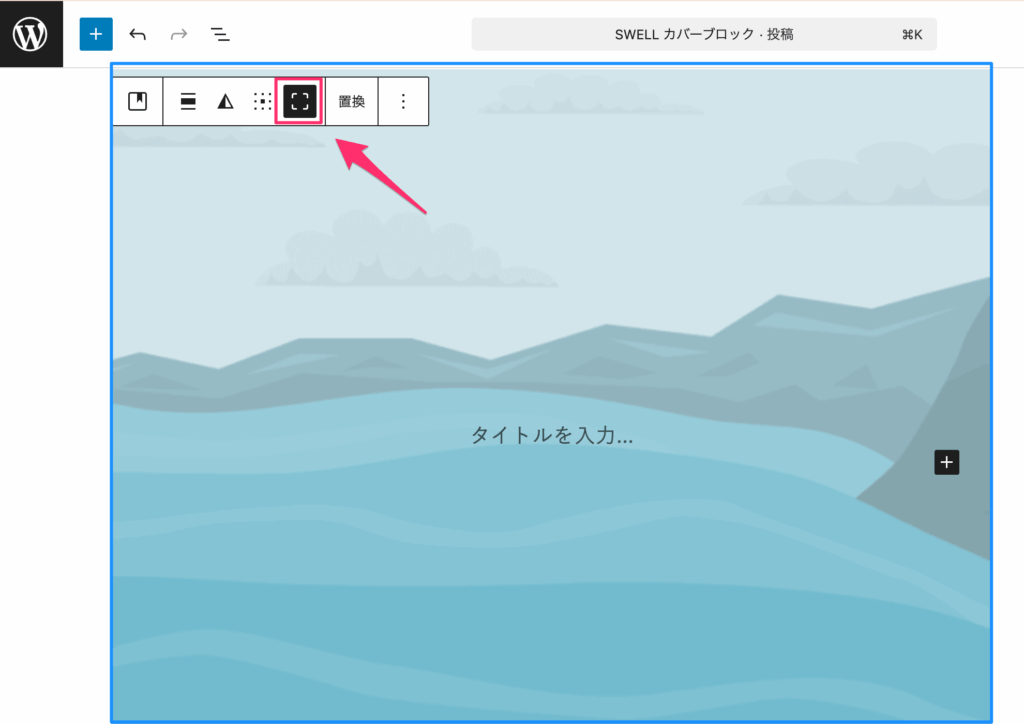Redo the last undone action

pyautogui.click(x=178, y=33)
